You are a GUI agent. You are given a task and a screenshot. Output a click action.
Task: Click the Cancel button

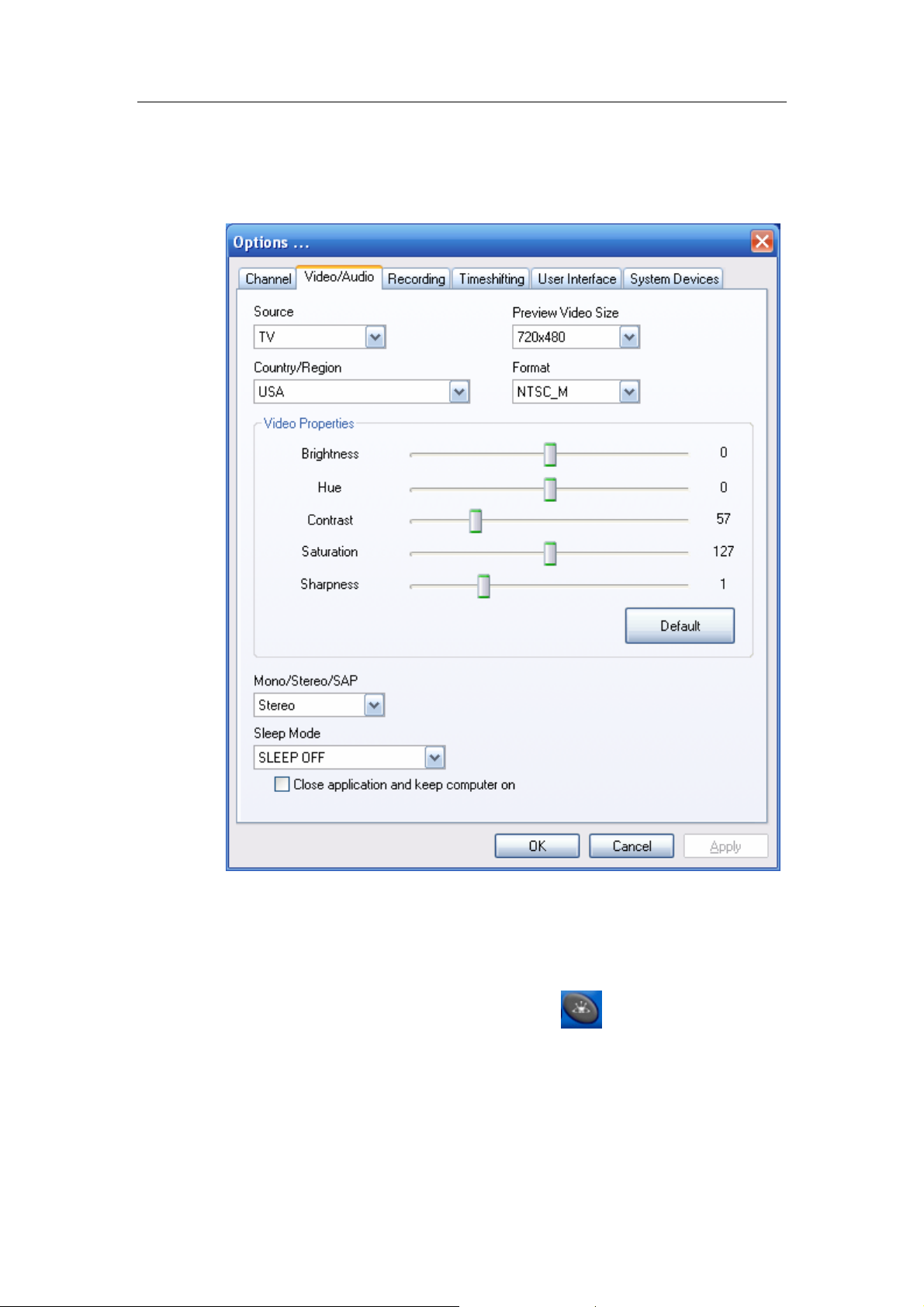tap(632, 846)
